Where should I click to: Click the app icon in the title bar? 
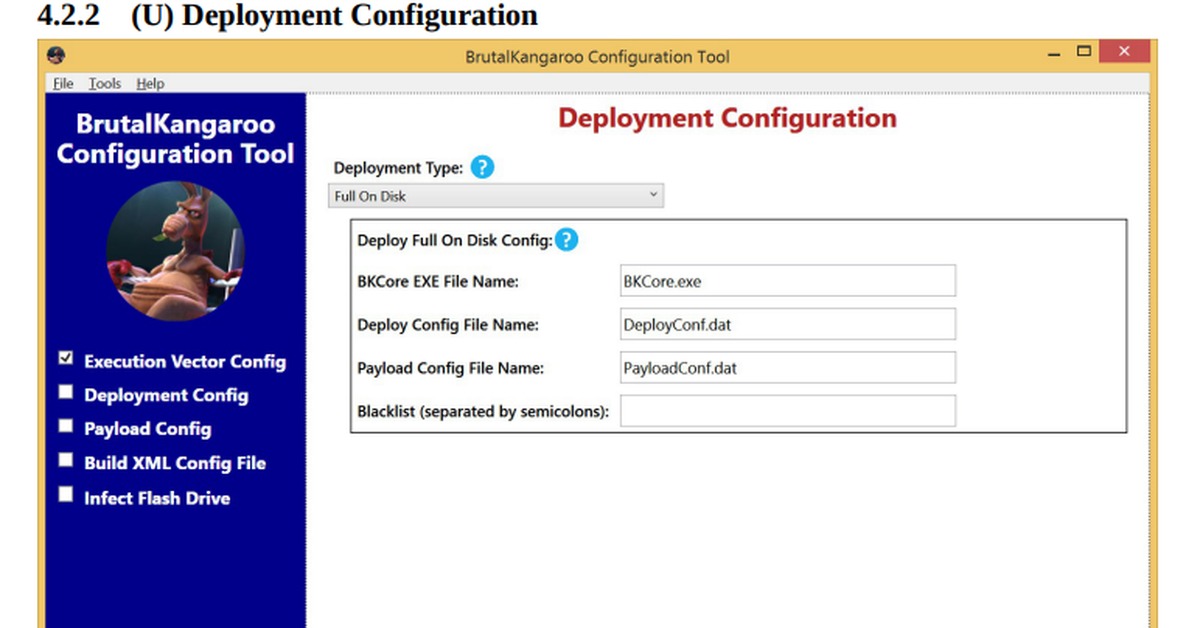(x=57, y=56)
